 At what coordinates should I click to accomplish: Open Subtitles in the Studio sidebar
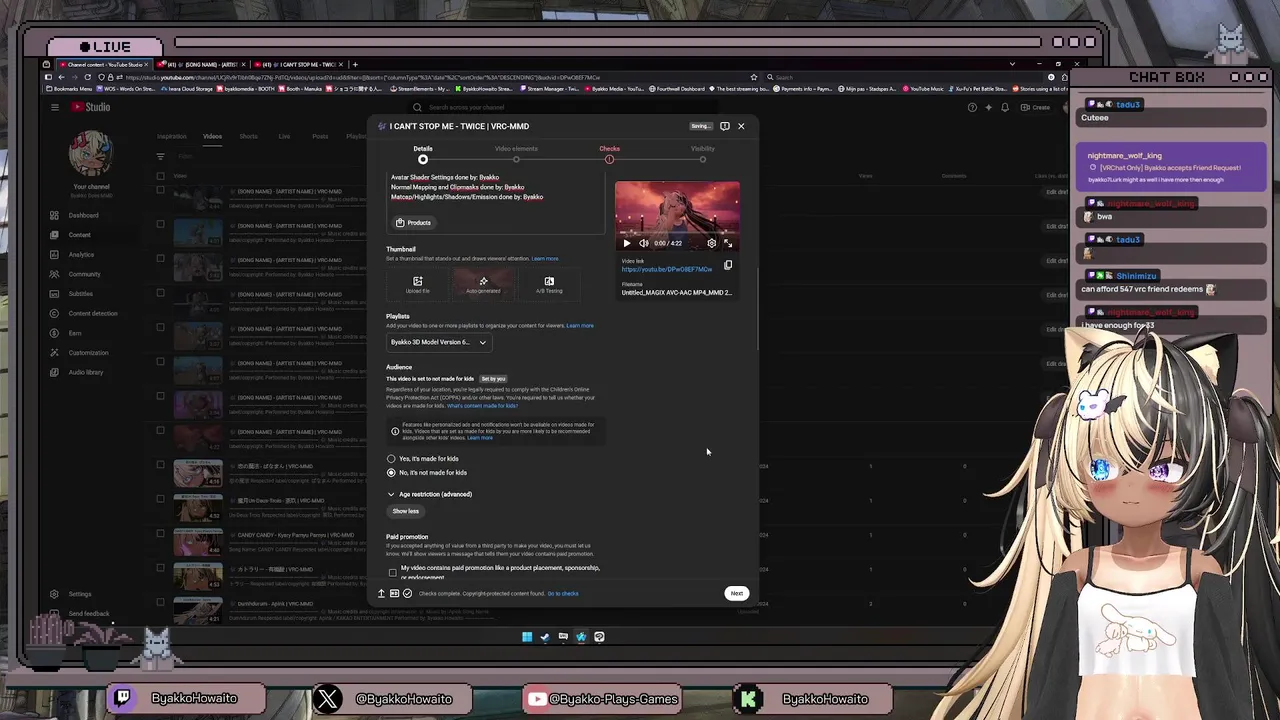(81, 294)
